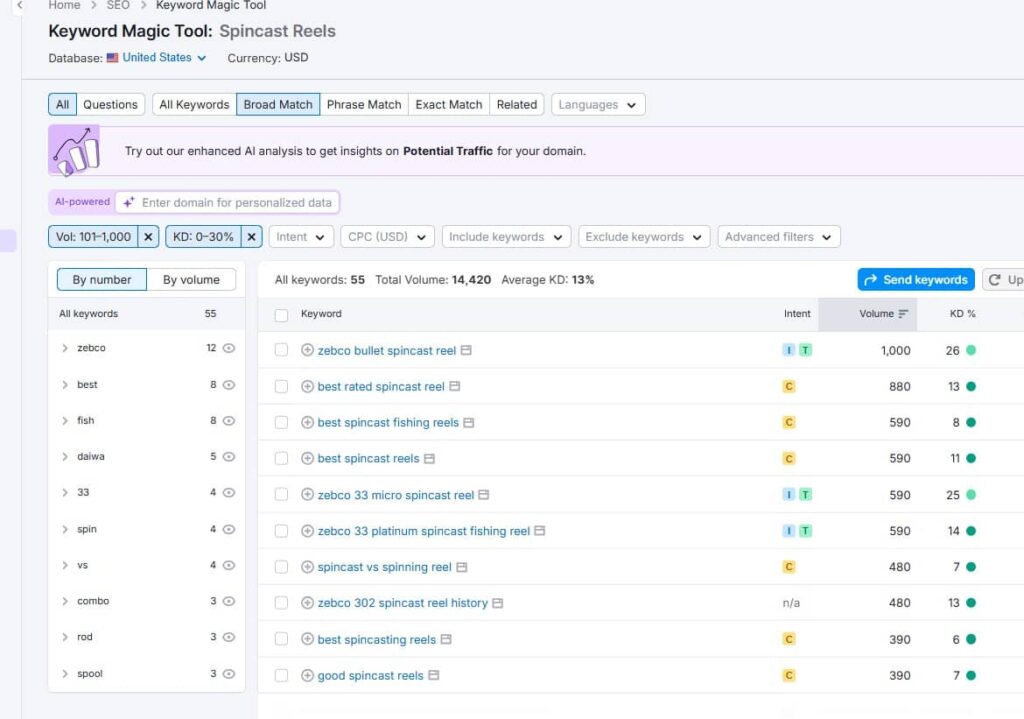The width and height of the screenshot is (1024, 719).
Task: Click the eye icon next to the "daiwa" group
Action: point(227,457)
